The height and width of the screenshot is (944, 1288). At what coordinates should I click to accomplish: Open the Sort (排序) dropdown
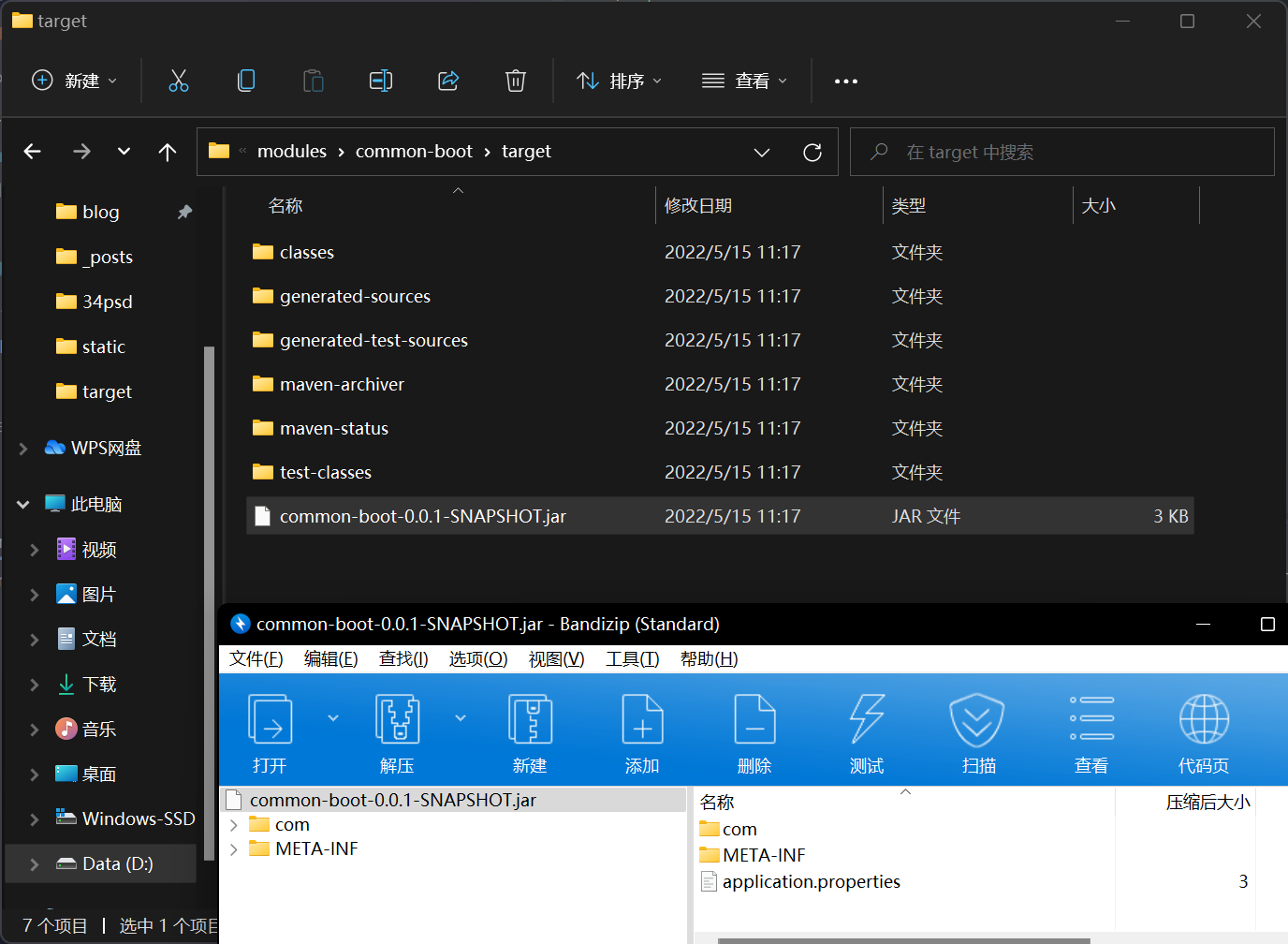619,81
